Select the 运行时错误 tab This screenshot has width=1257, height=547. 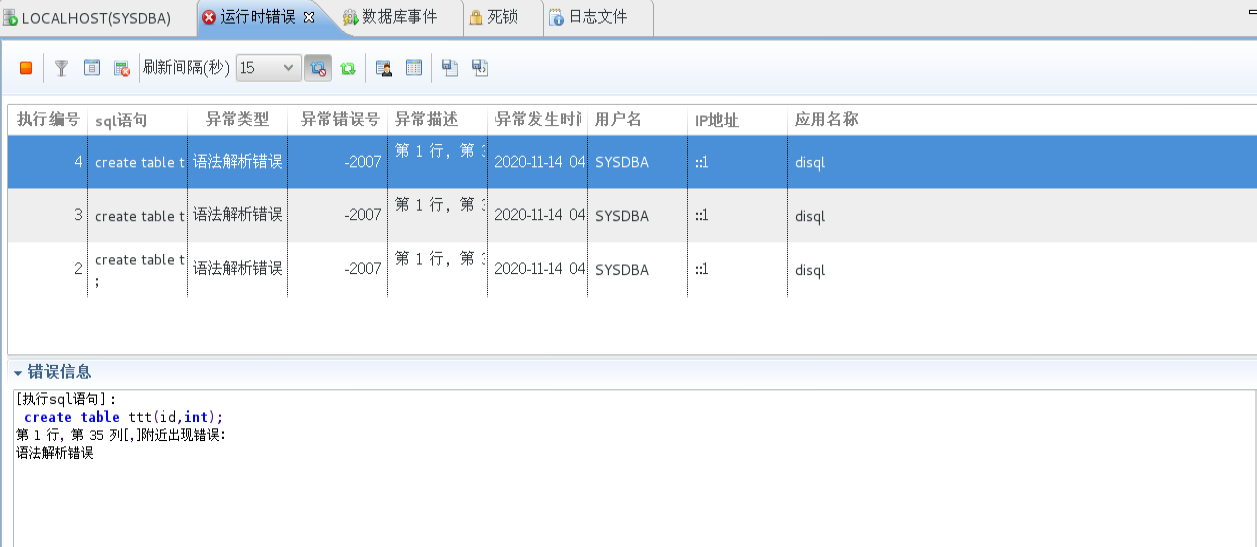[258, 17]
